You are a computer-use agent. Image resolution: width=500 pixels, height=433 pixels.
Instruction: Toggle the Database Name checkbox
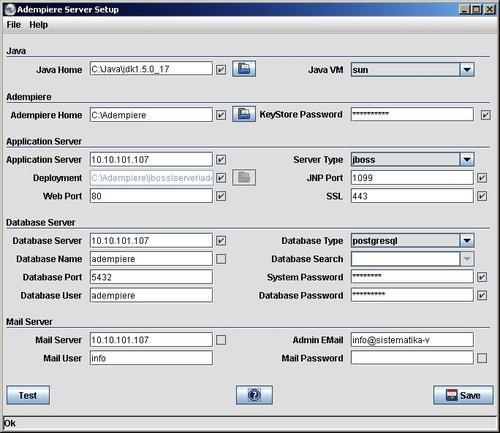click(x=221, y=259)
